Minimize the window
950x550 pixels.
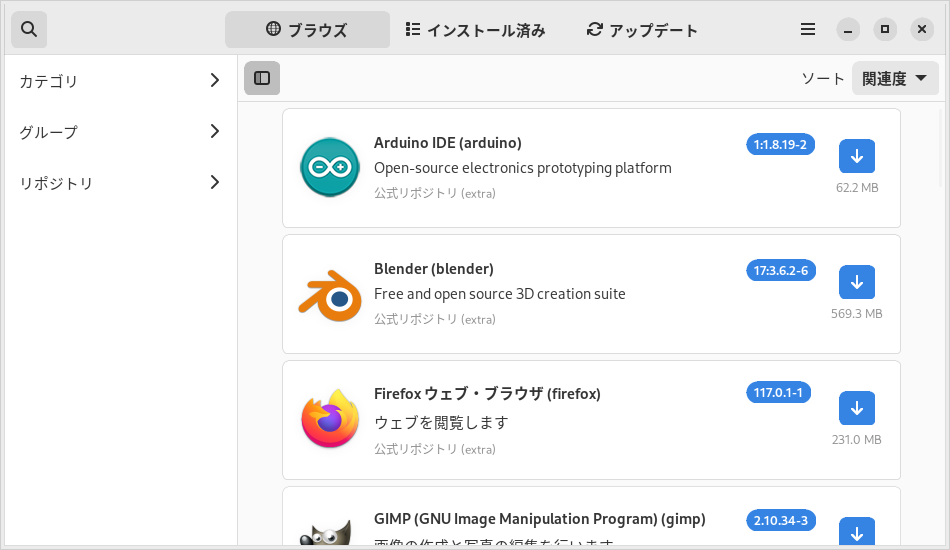[x=848, y=30]
